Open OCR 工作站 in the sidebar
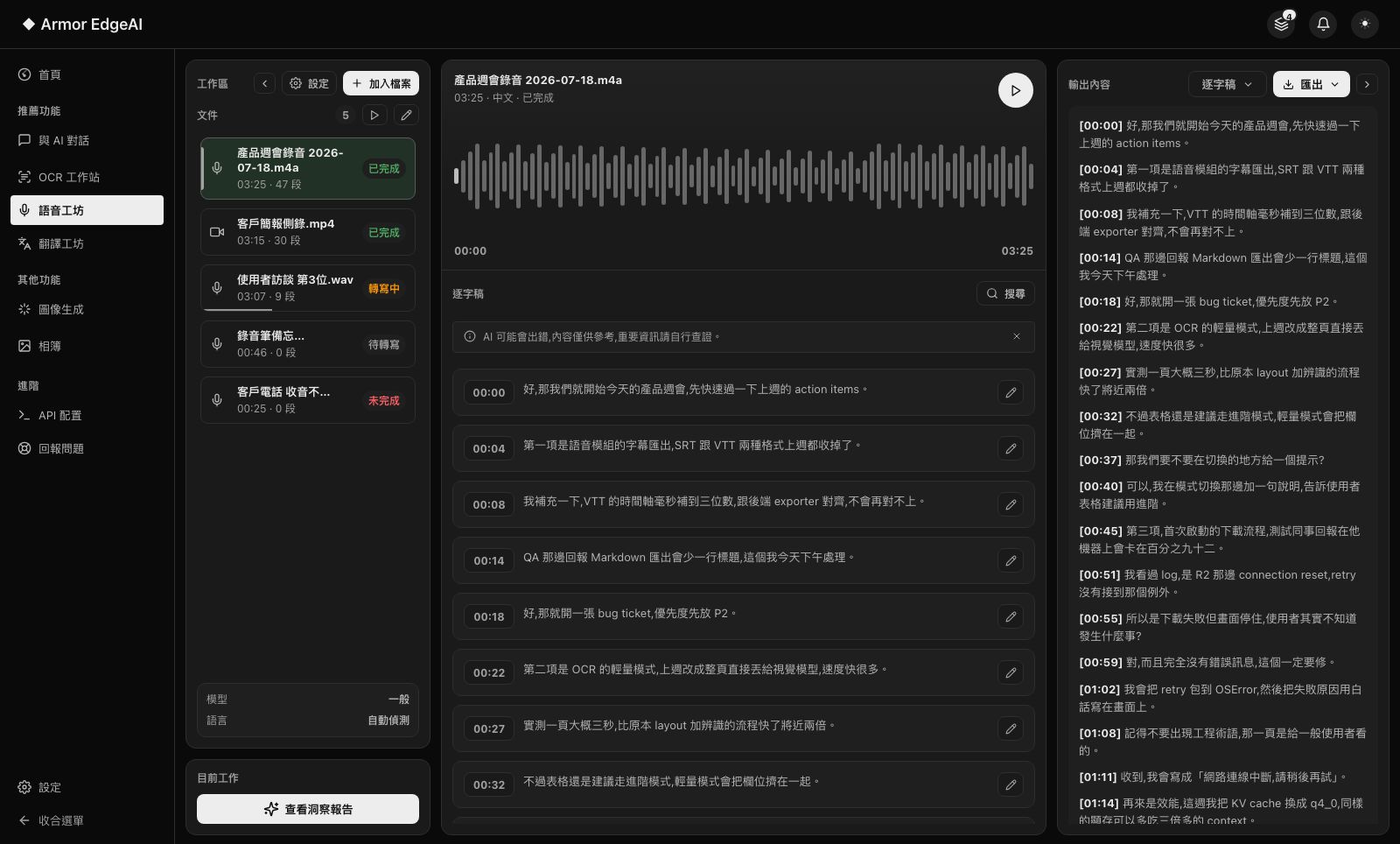This screenshot has height=844, width=1400. (x=87, y=177)
